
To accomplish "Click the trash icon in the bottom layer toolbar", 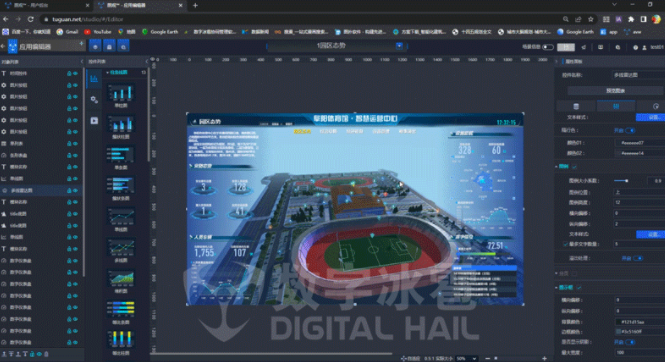I will (x=46, y=354).
